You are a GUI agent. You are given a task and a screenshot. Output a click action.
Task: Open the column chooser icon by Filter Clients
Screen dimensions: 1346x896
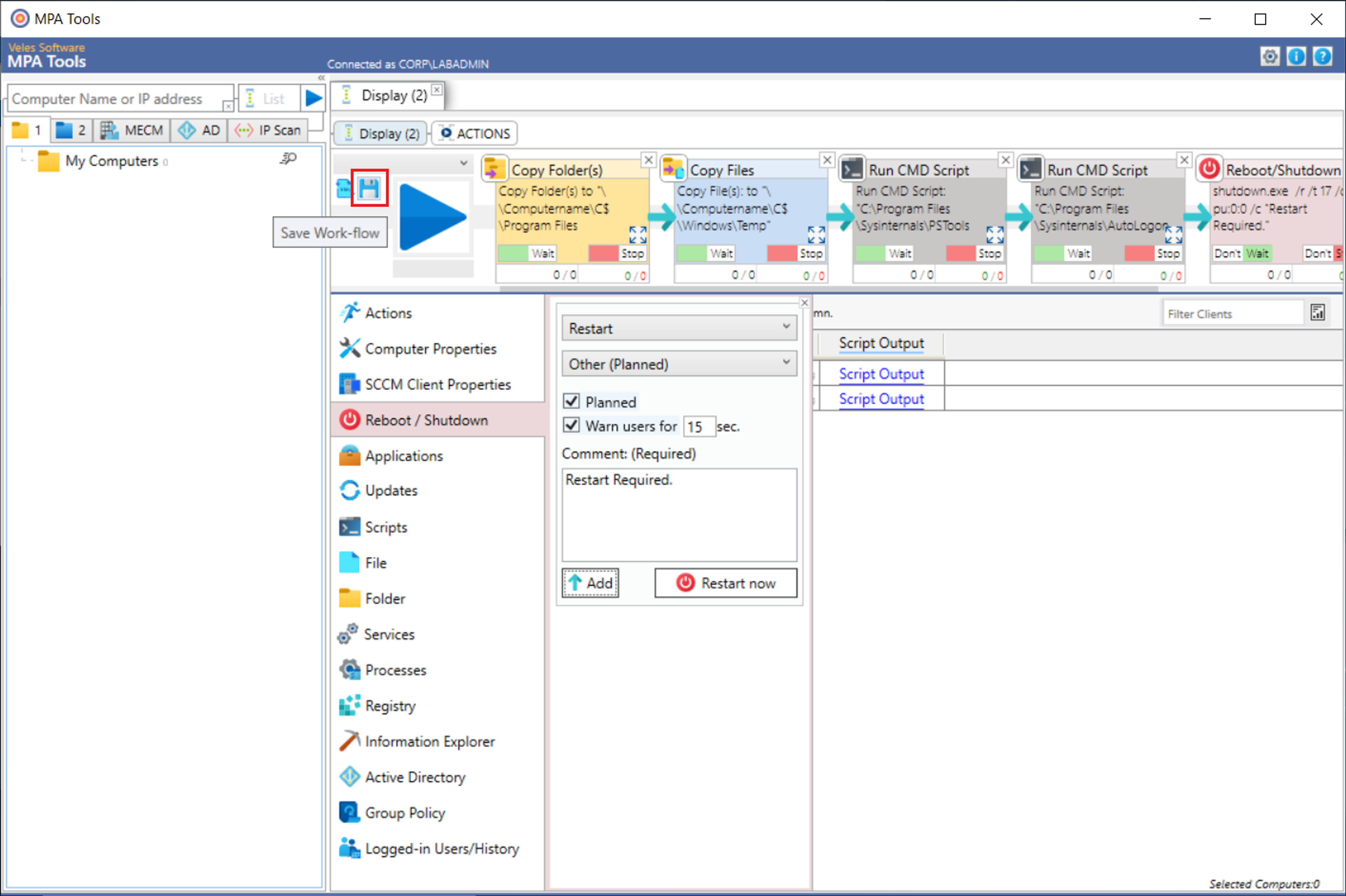click(x=1317, y=313)
